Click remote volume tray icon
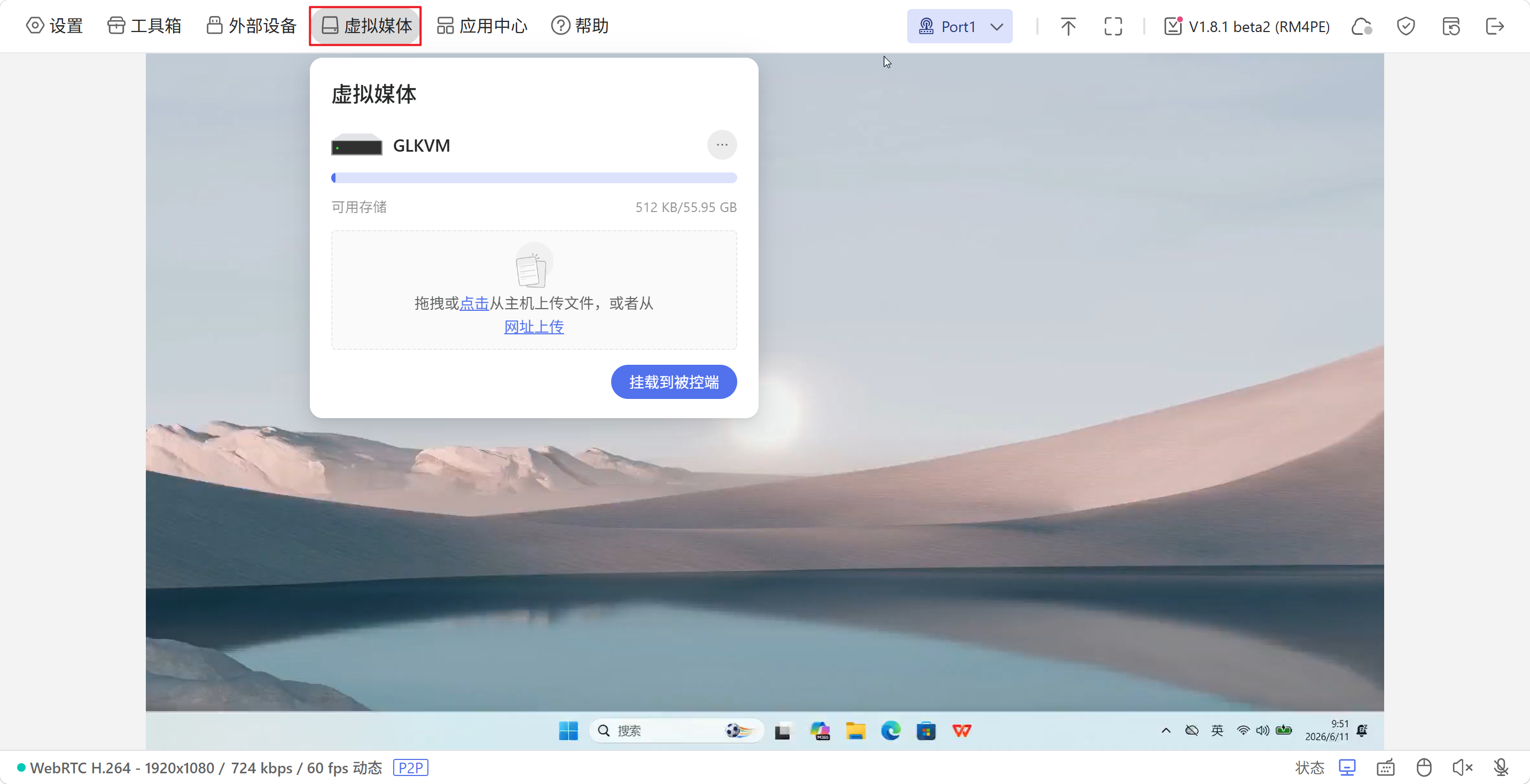The height and width of the screenshot is (784, 1530). point(1263,731)
